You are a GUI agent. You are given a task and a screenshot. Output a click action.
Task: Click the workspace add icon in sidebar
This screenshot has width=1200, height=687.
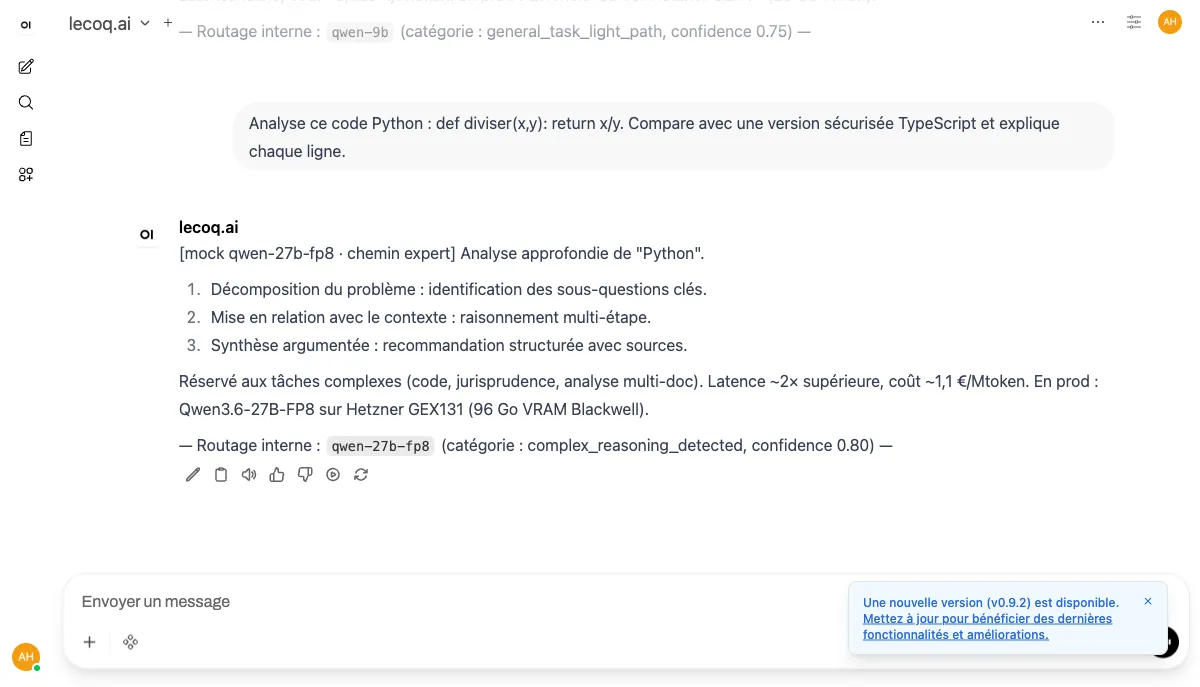click(x=25, y=174)
